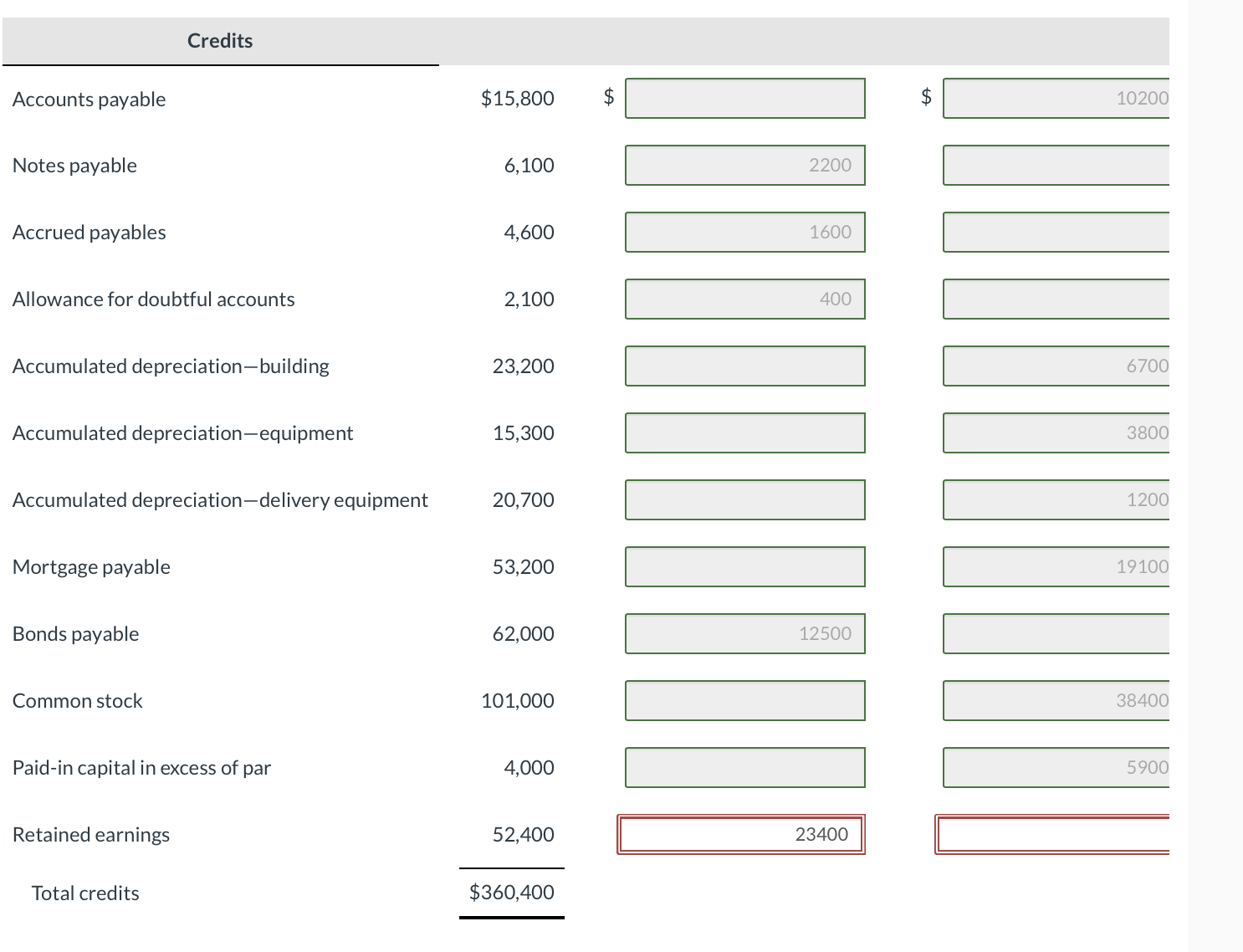Viewport: 1243px width, 952px height.
Task: Click the Mortgage payable input showing 19100
Action: pyautogui.click(x=1056, y=566)
